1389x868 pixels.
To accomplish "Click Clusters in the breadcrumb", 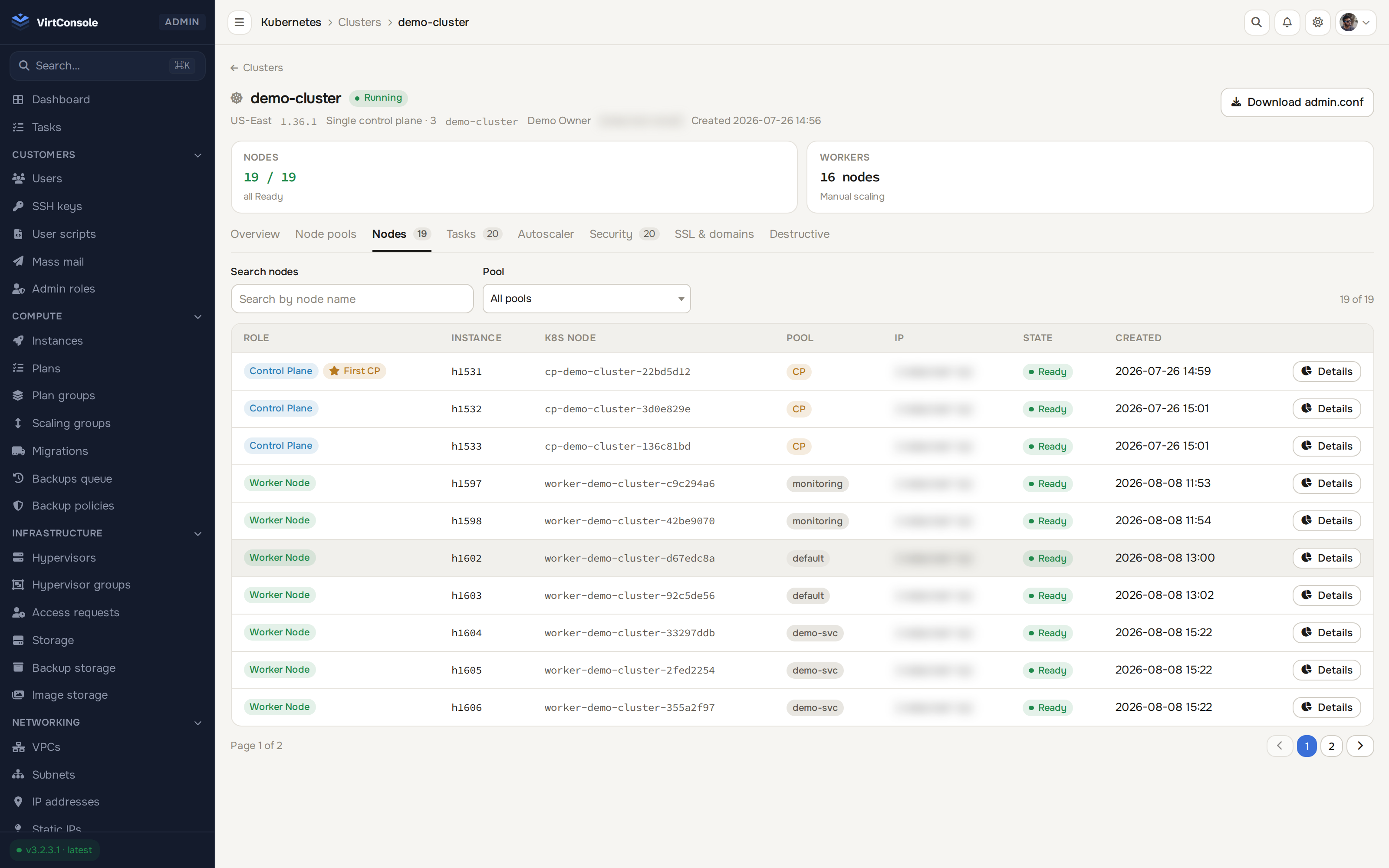I will coord(359,23).
